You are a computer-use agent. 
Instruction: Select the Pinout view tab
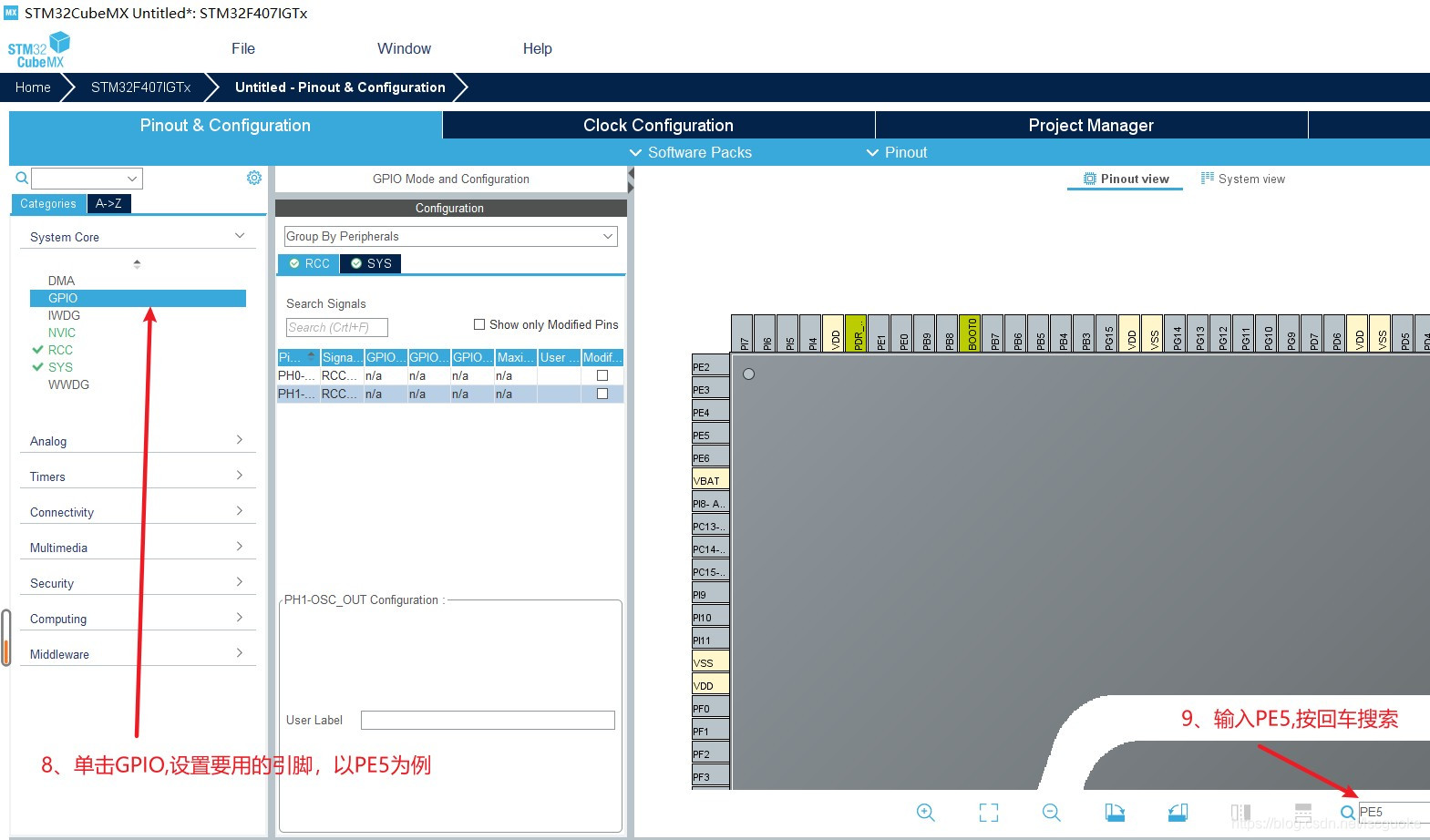click(x=1126, y=179)
